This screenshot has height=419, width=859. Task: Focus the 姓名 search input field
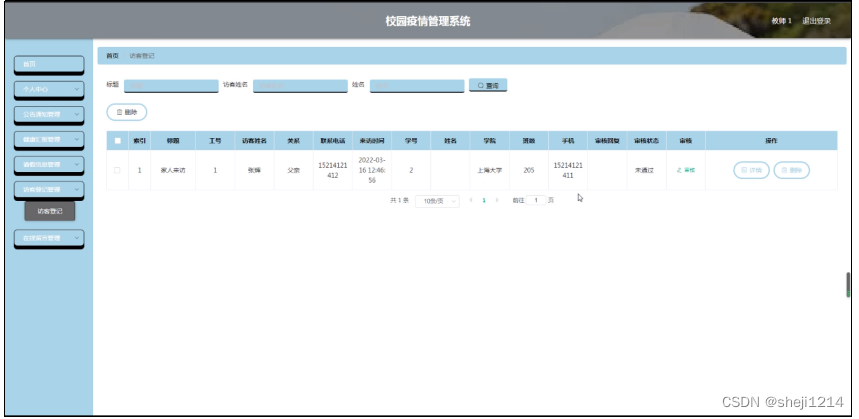coord(417,85)
